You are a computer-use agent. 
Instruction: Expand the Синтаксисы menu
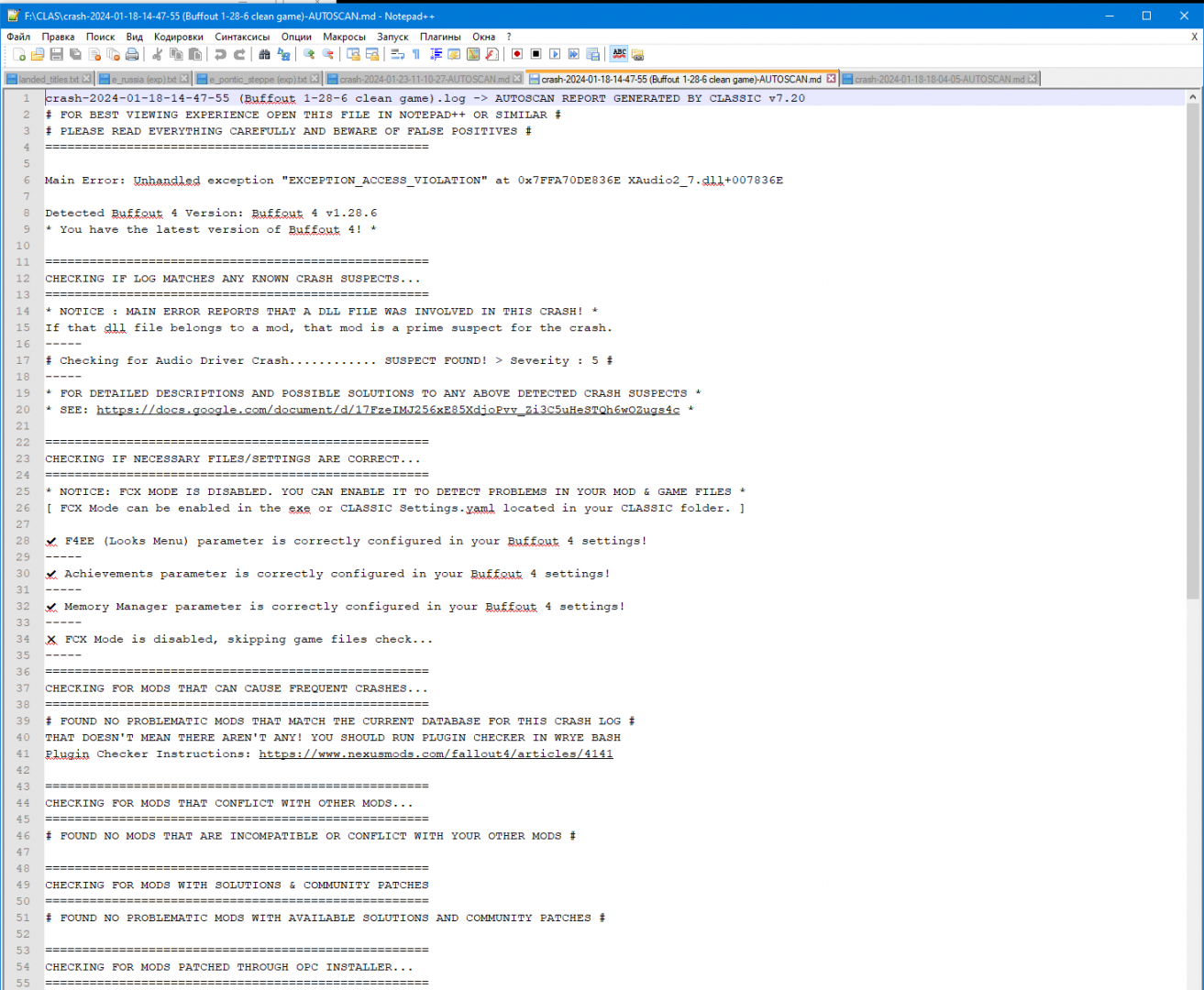click(x=242, y=37)
